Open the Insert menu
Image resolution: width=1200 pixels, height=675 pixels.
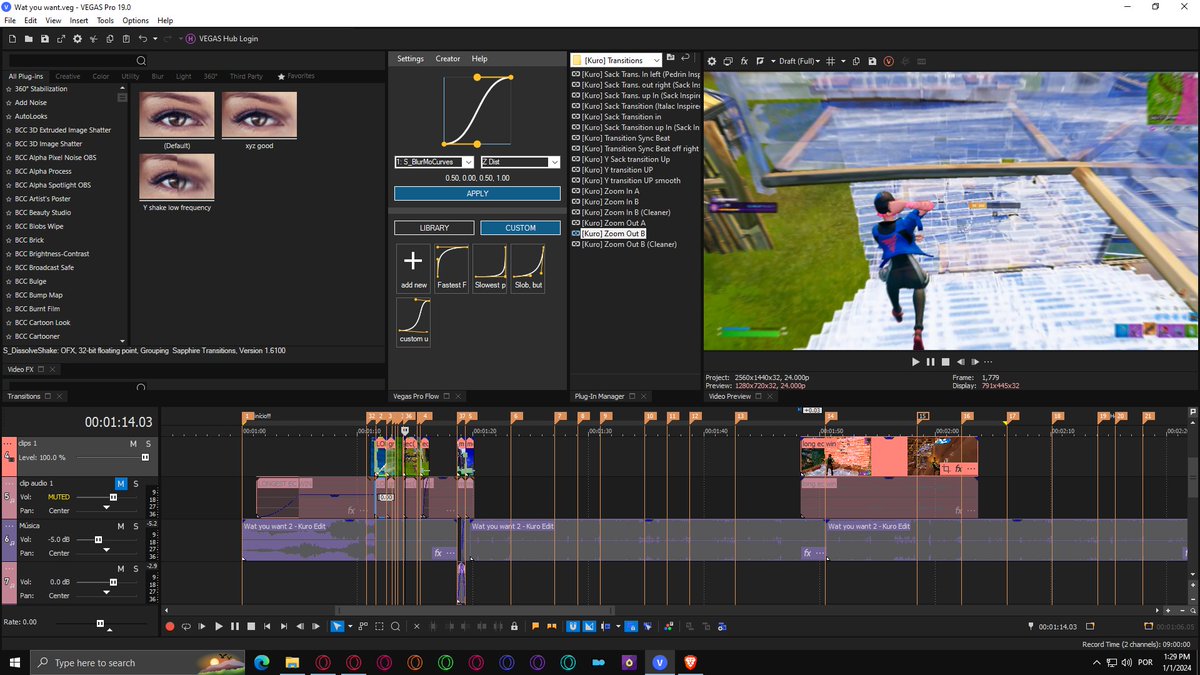79,20
